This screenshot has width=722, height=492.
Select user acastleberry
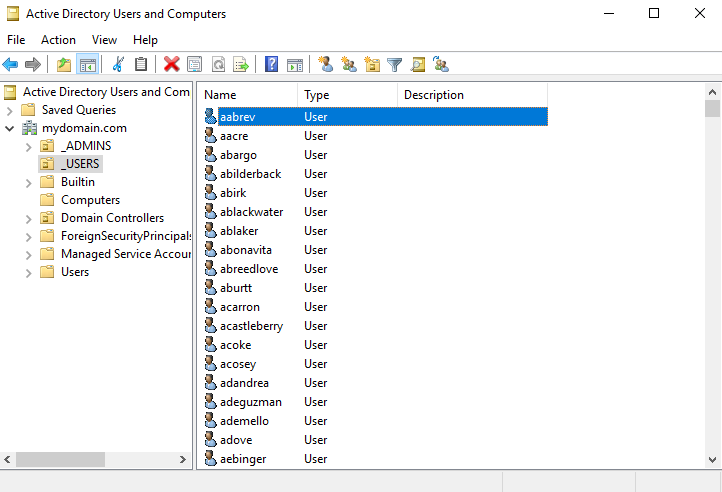[251, 326]
